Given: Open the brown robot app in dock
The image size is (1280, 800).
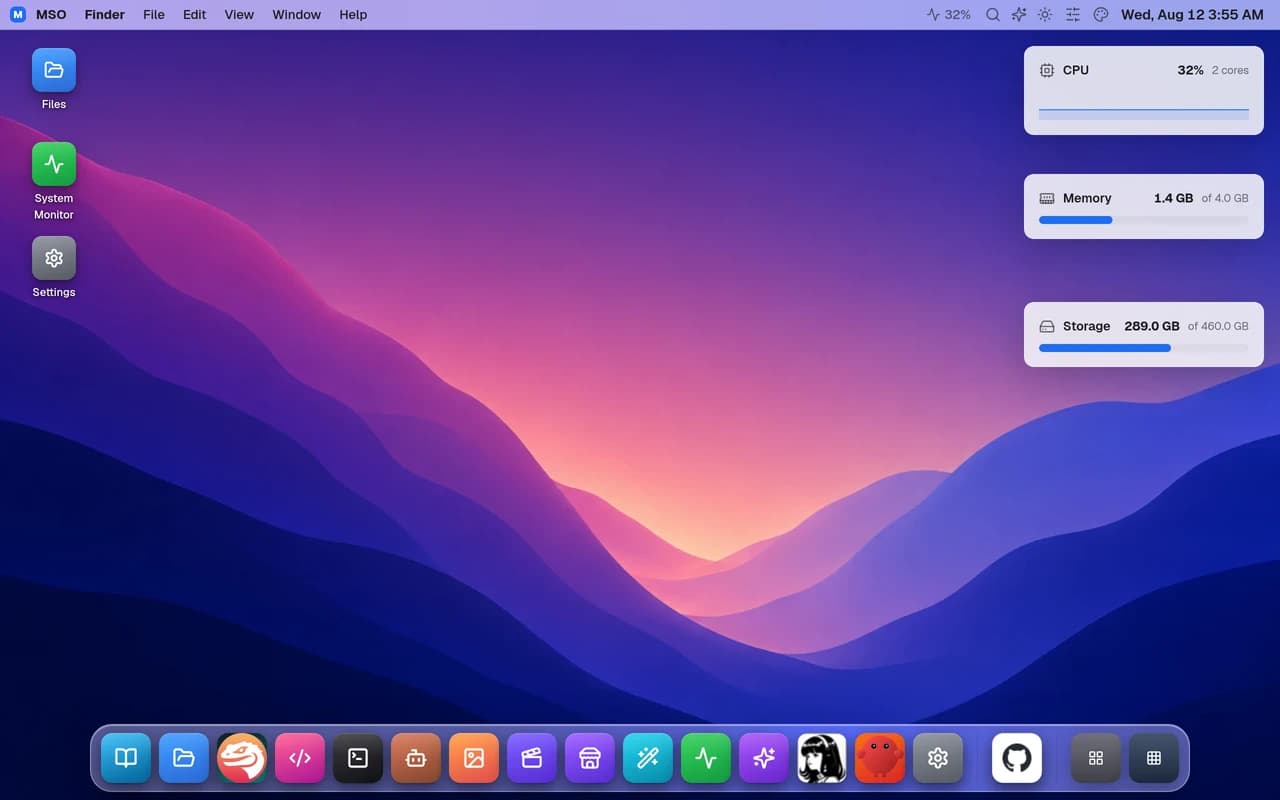Looking at the screenshot, I should (416, 758).
